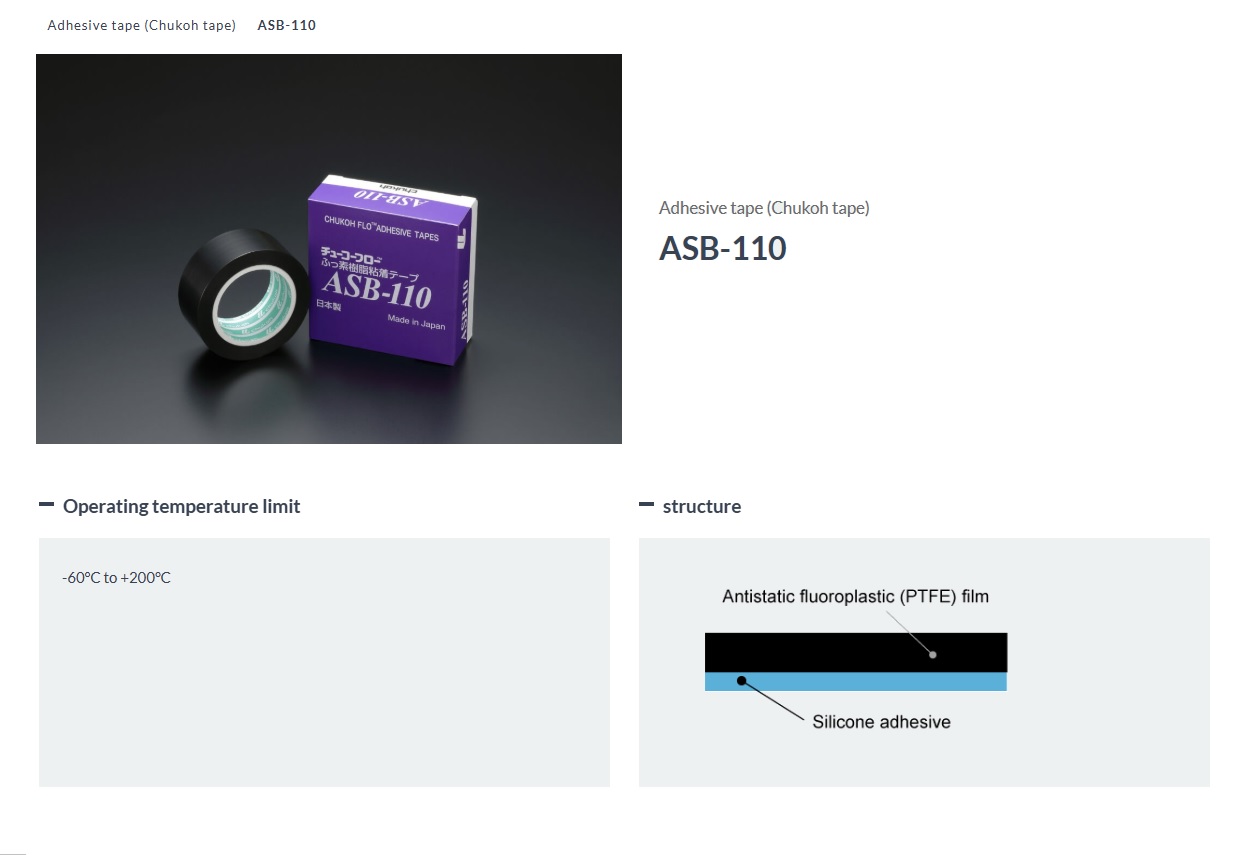This screenshot has width=1243, height=855.
Task: Click the black dot marker on adhesive layer
Action: [741, 681]
